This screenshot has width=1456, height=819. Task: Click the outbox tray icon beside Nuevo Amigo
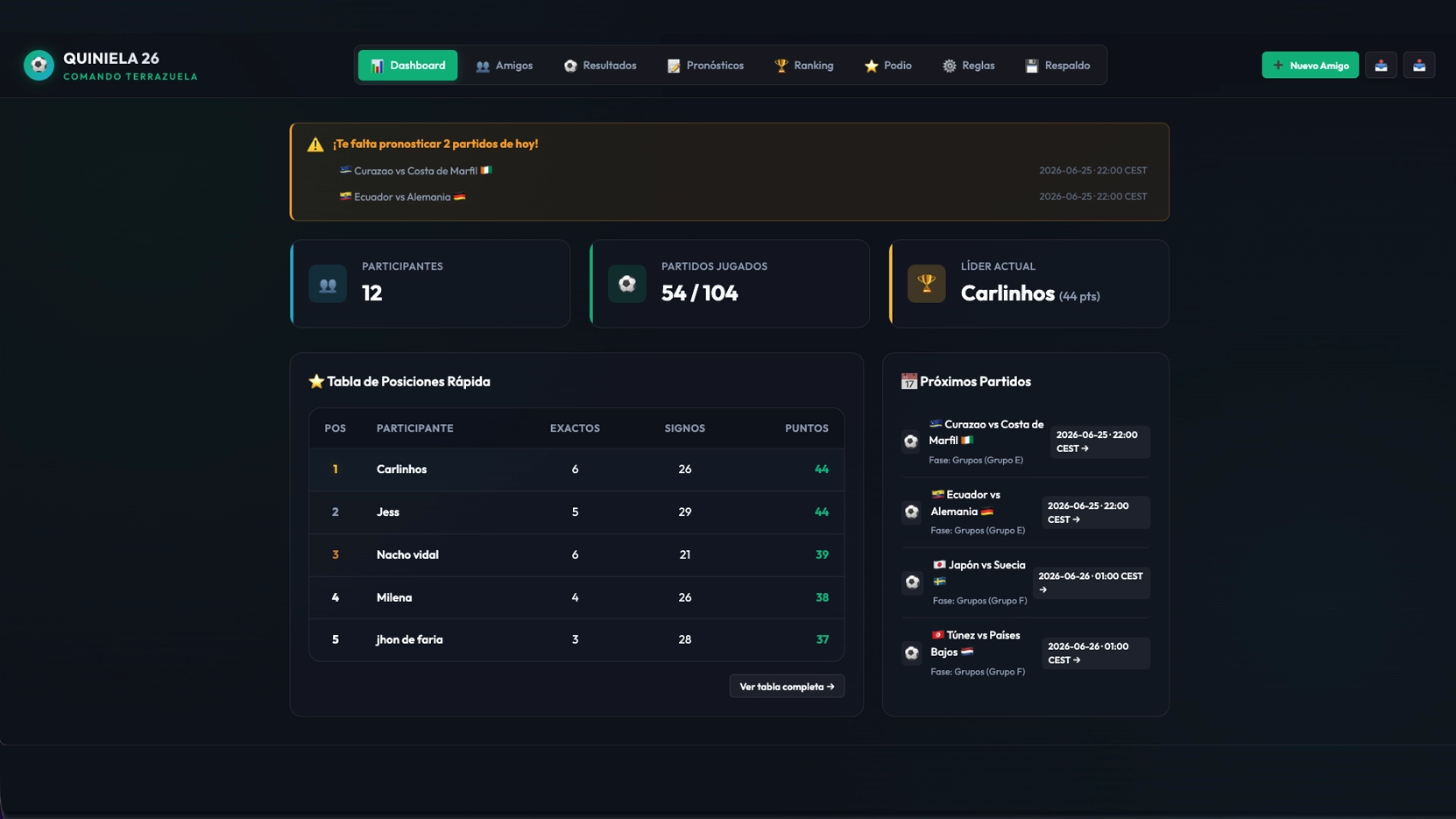point(1381,65)
